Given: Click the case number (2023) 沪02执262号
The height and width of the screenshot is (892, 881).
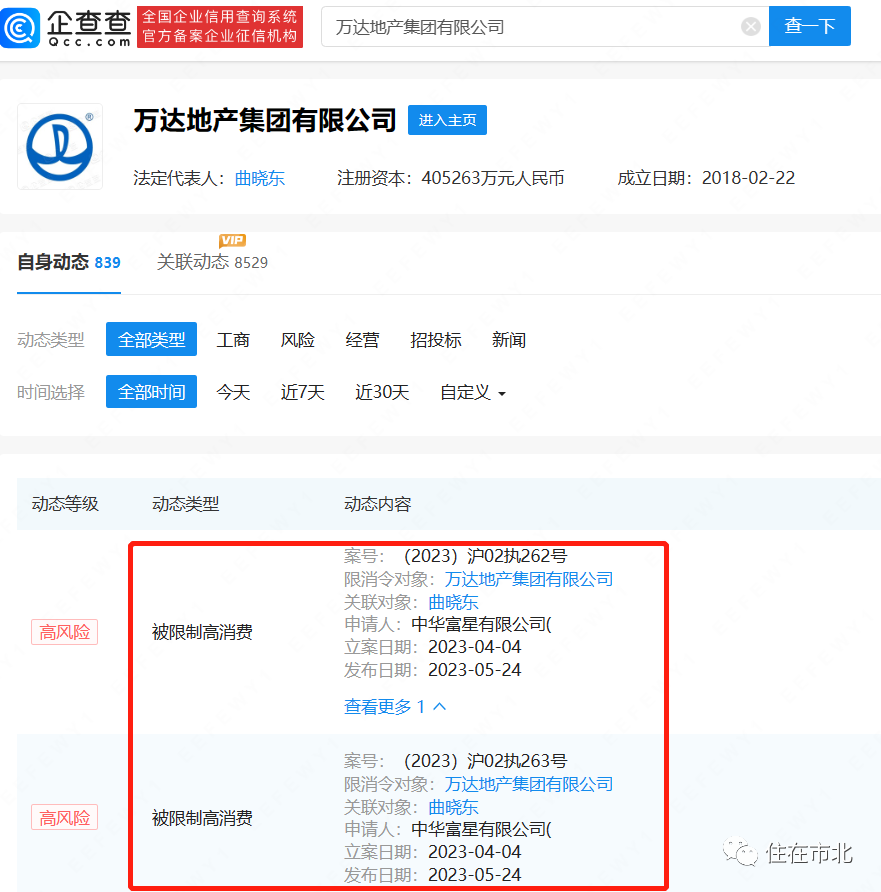Looking at the screenshot, I should [485, 556].
